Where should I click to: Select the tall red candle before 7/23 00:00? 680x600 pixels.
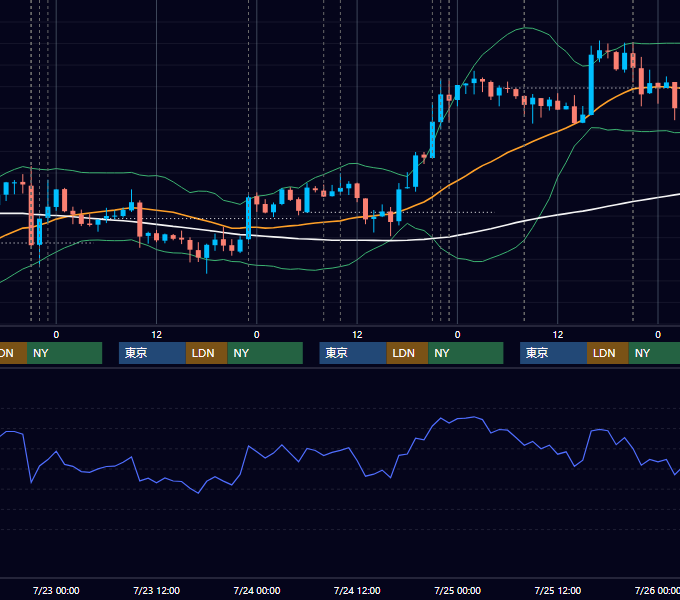tap(31, 215)
